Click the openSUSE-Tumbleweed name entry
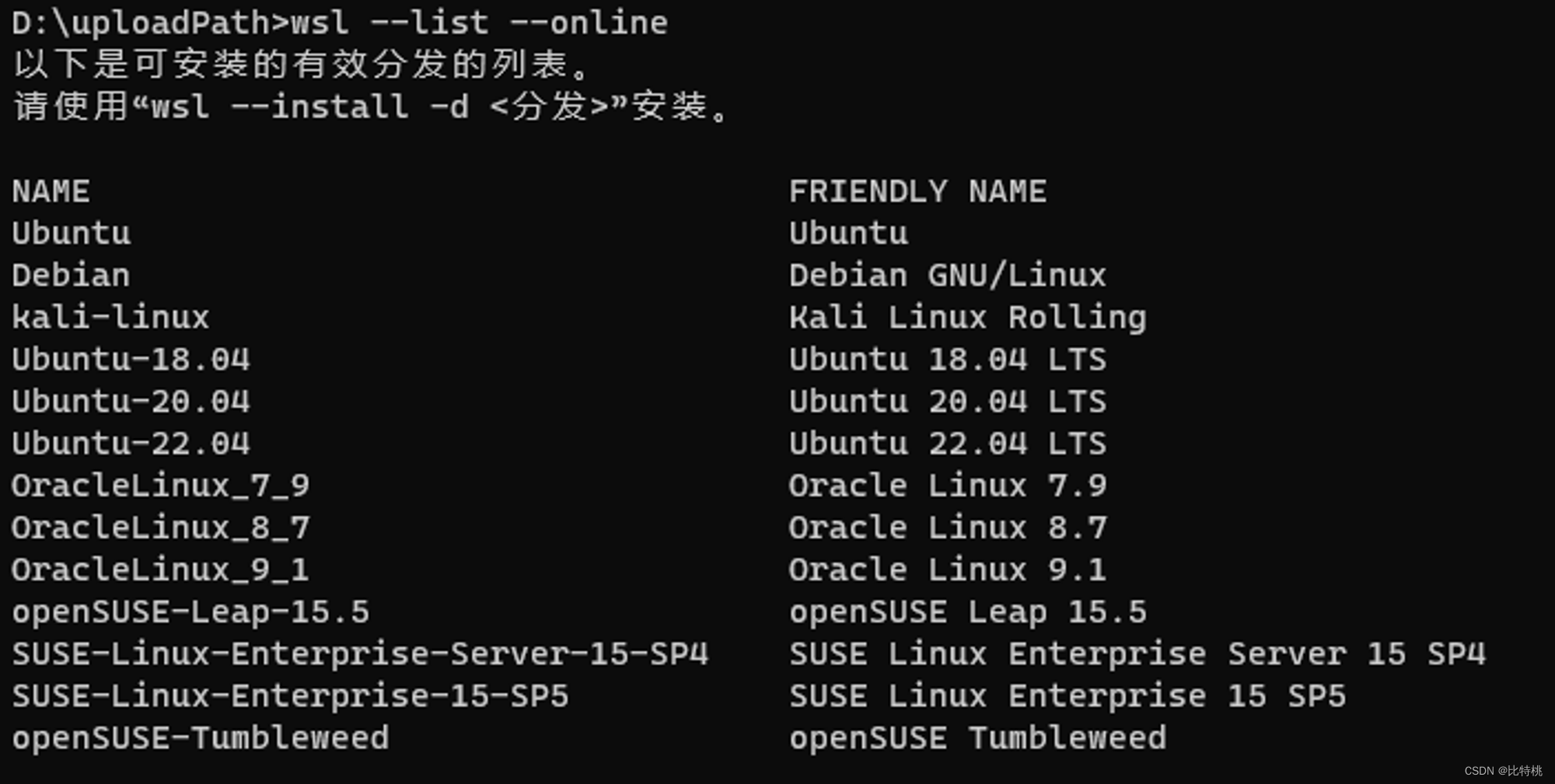 [x=201, y=738]
